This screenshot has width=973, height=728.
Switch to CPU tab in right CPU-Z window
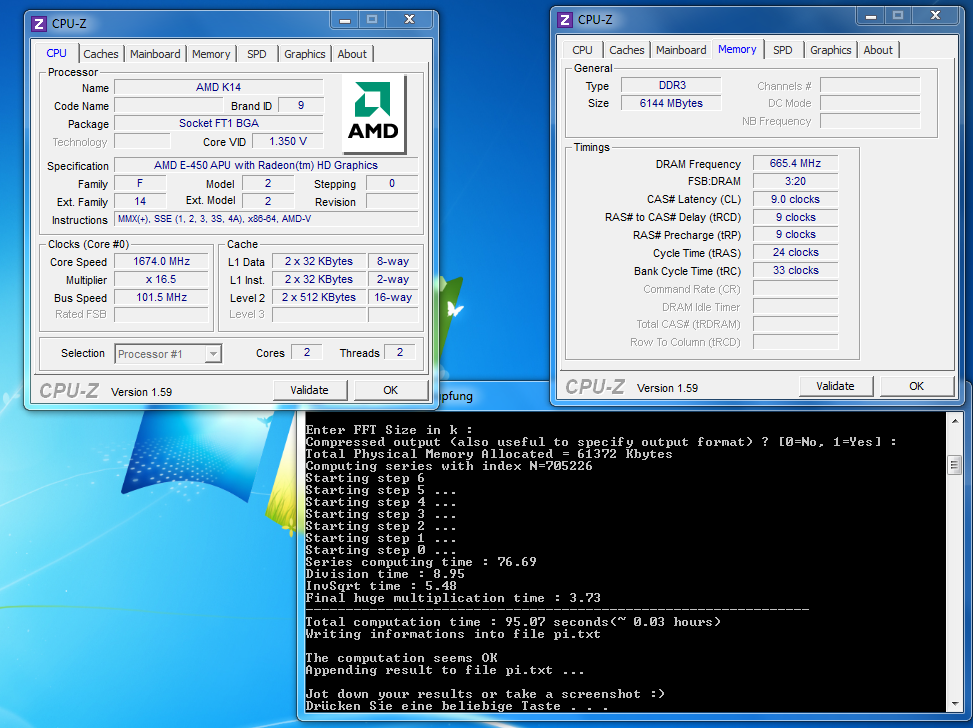pyautogui.click(x=582, y=50)
